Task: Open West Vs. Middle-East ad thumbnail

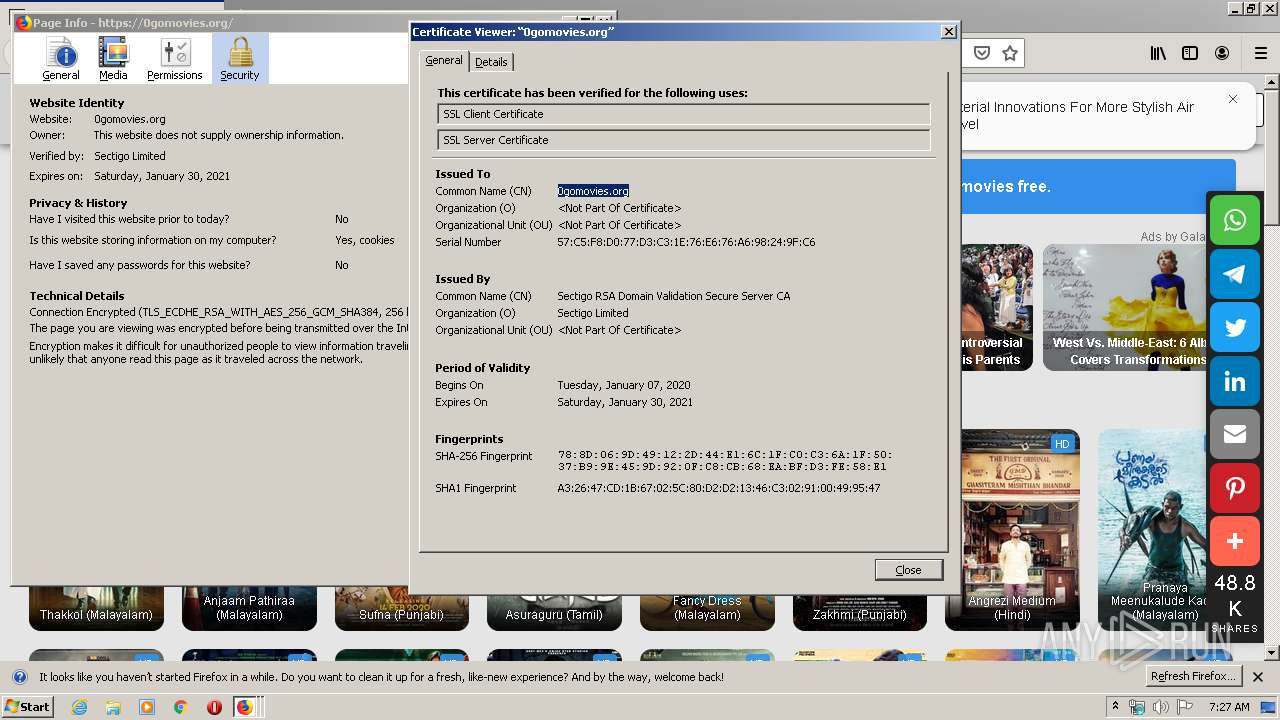Action: pyautogui.click(x=1125, y=308)
